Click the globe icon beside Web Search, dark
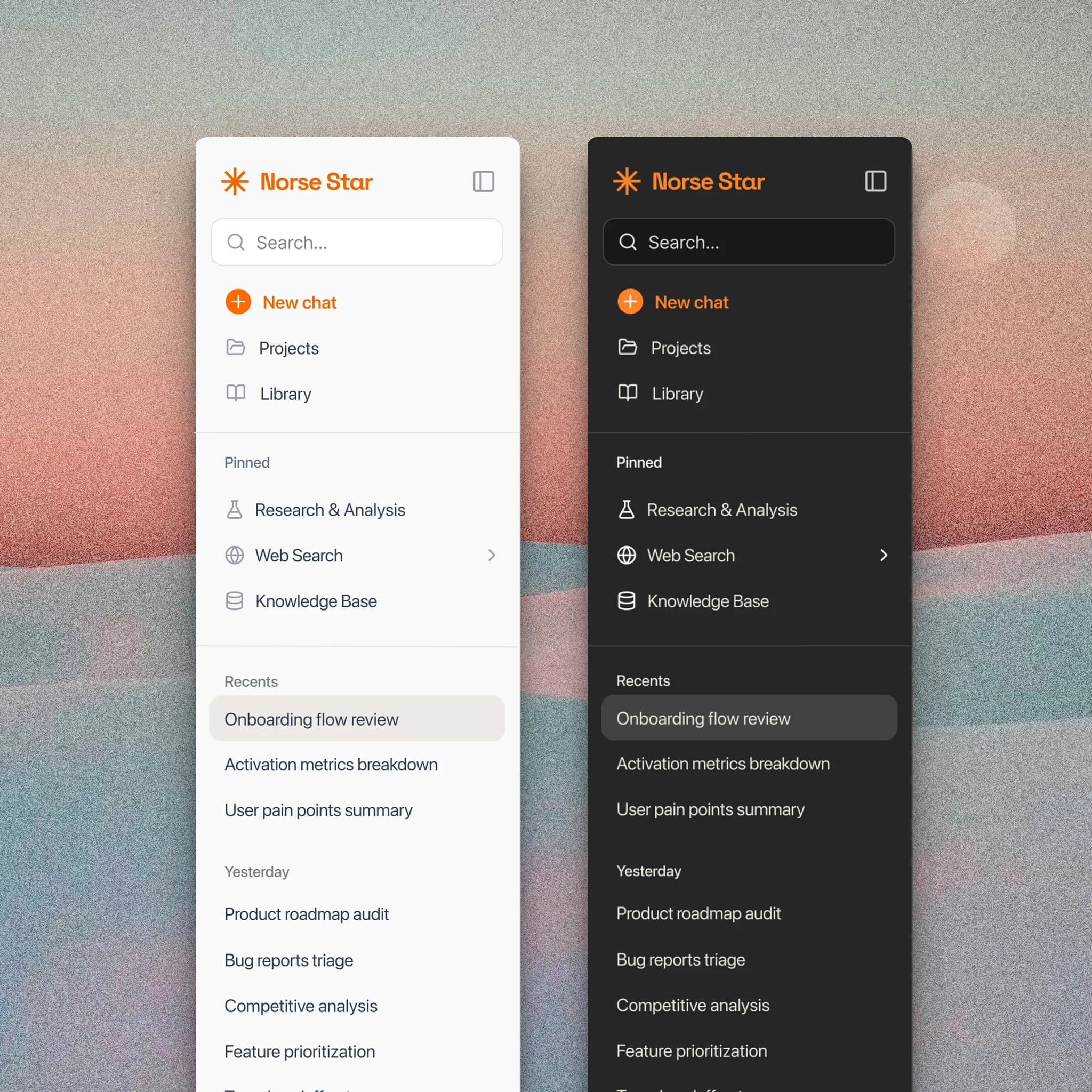This screenshot has height=1092, width=1092. 627,555
